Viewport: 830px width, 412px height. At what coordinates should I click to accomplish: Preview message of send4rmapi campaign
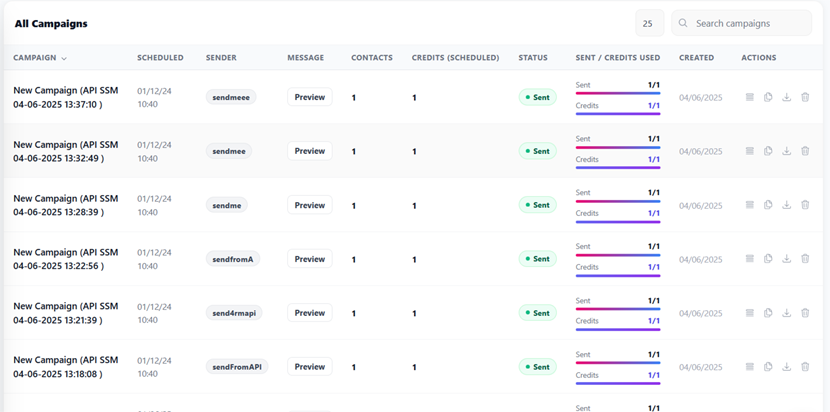click(x=310, y=313)
